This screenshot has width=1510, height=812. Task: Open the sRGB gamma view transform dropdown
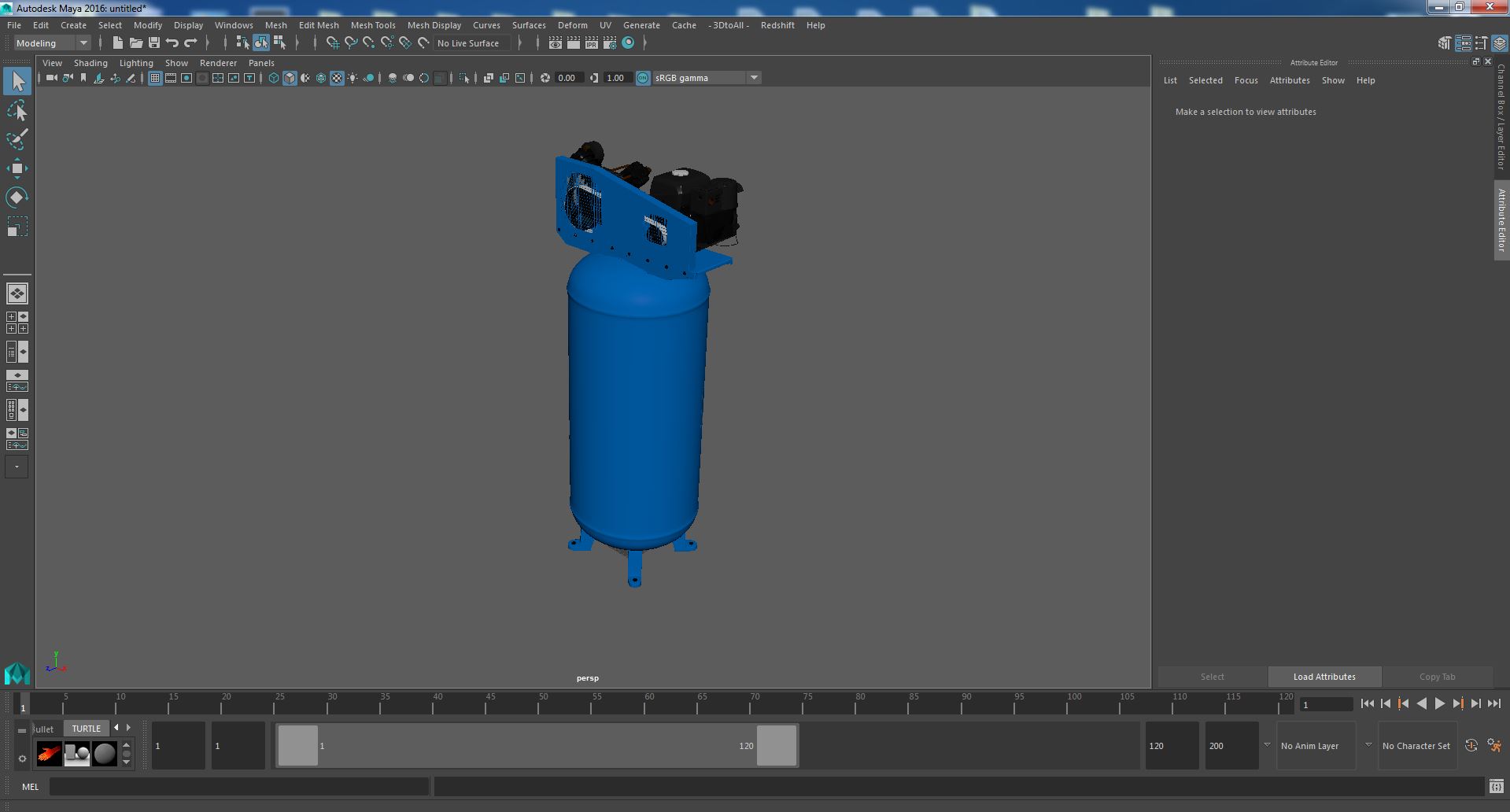pyautogui.click(x=707, y=78)
